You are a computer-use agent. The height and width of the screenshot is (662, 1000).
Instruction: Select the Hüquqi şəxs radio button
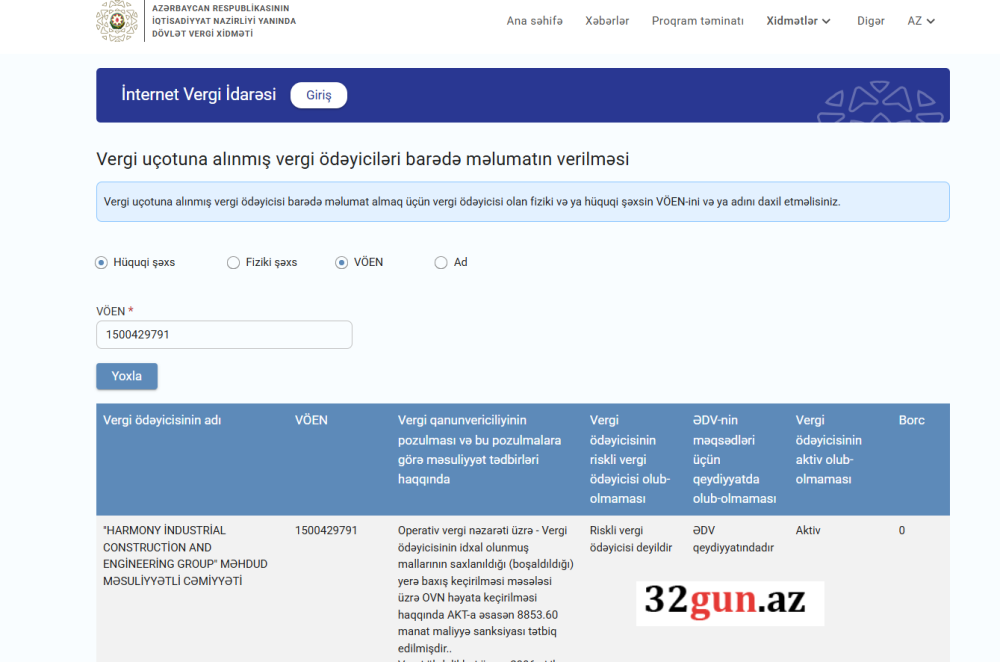101,262
